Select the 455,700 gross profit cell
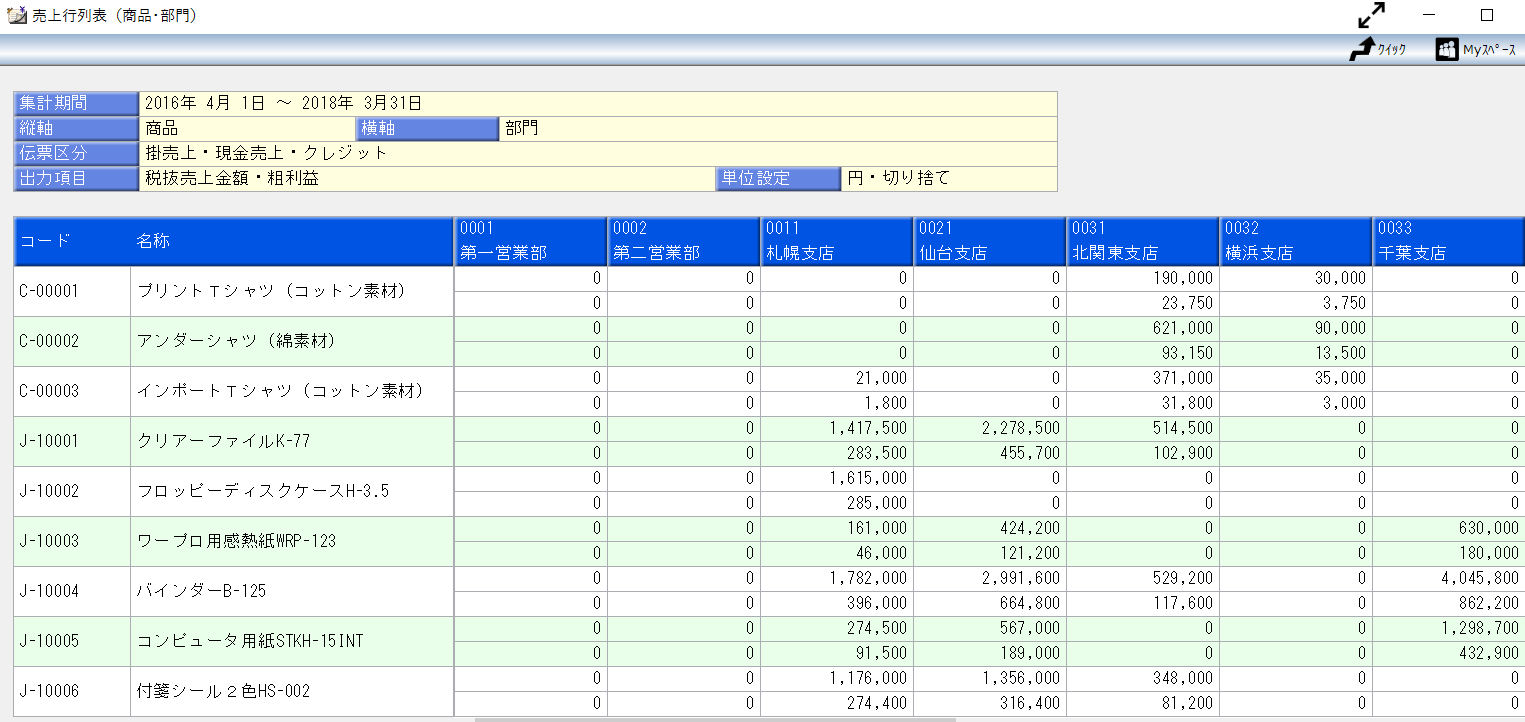This screenshot has height=722, width=1525. coord(989,453)
